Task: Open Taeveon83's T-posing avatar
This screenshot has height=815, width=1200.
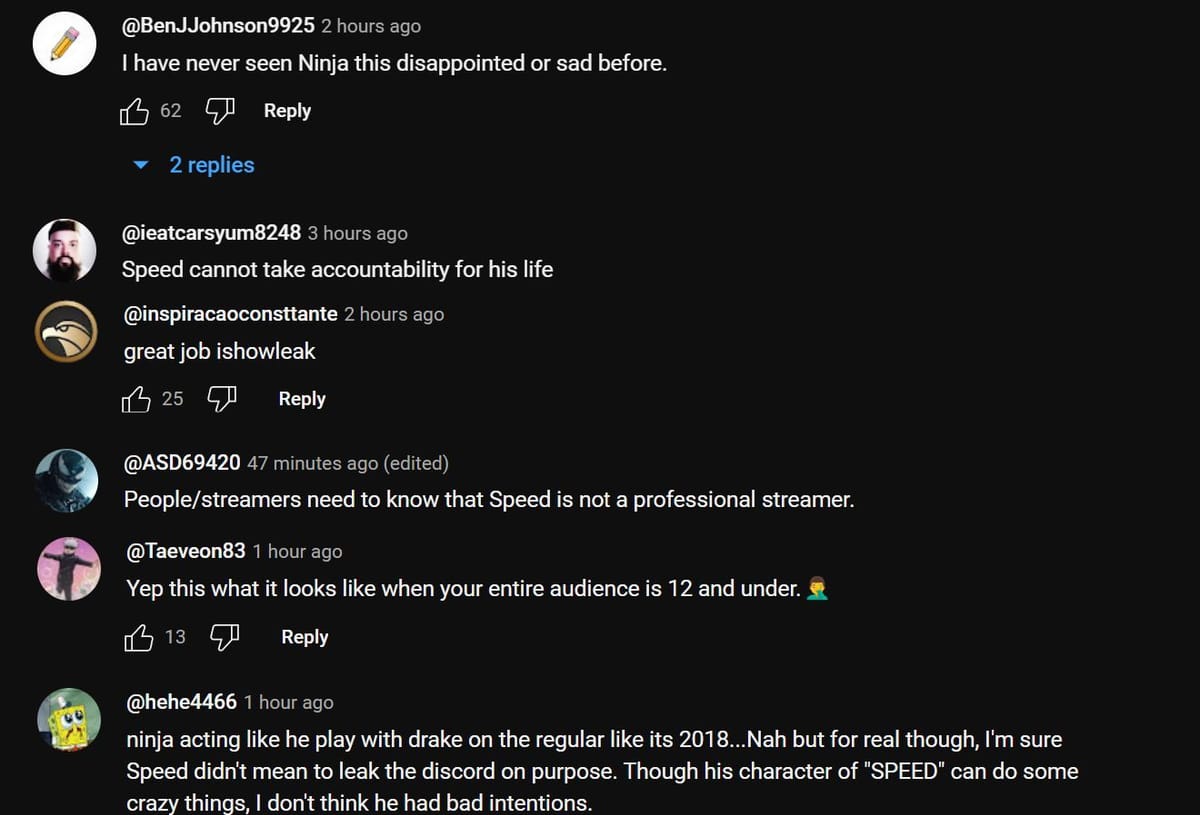Action: (68, 569)
